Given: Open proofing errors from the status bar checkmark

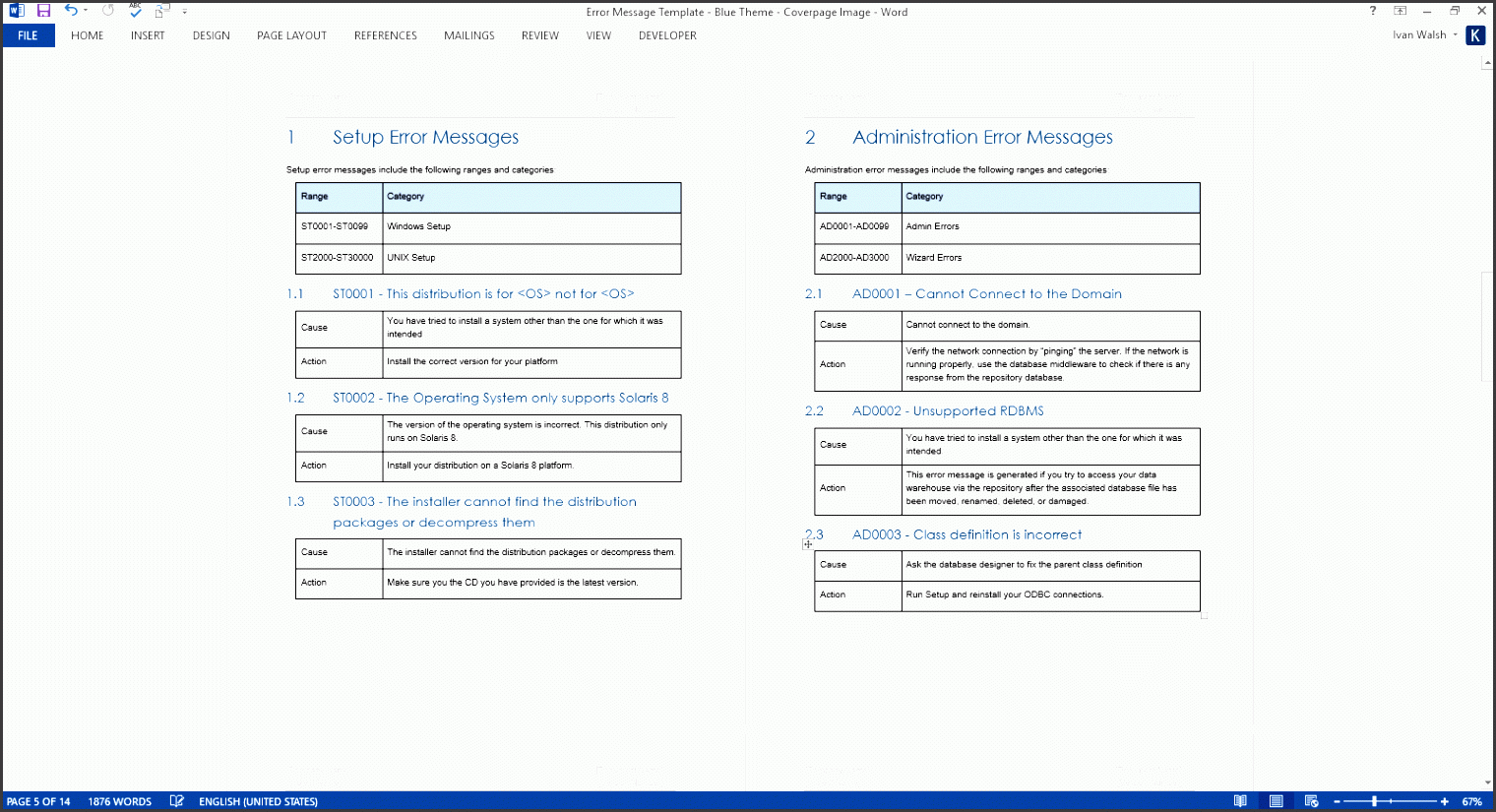Looking at the screenshot, I should point(176,801).
